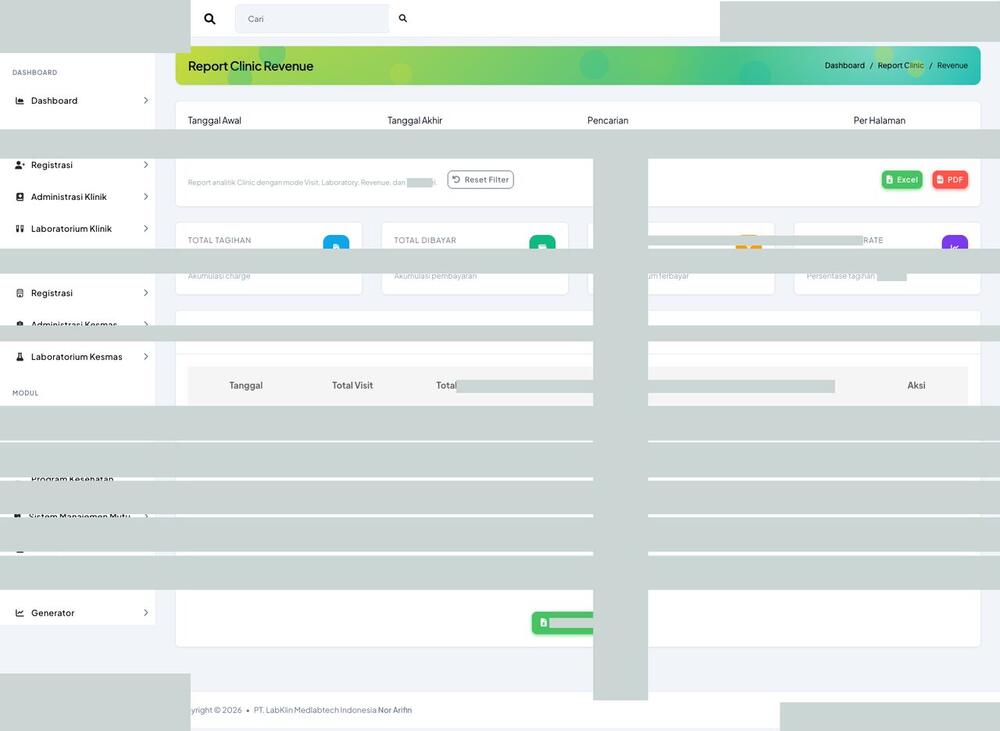Click the Reset Filter button
The width and height of the screenshot is (1000, 731).
tap(480, 180)
